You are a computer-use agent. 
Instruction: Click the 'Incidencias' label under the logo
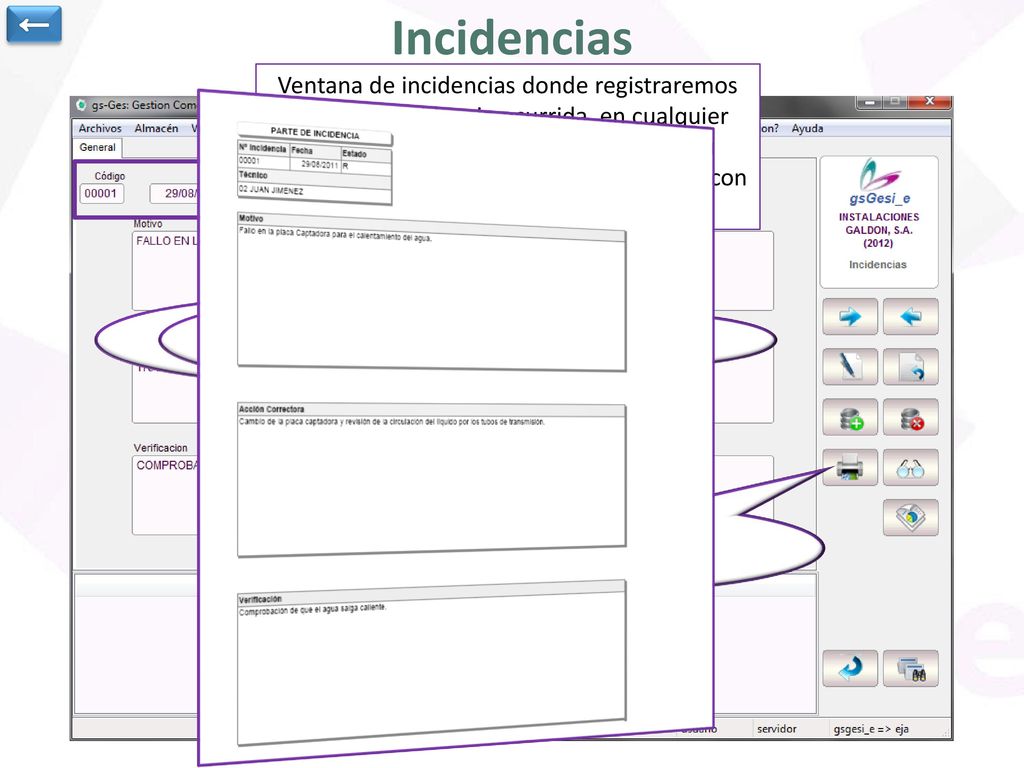[878, 264]
